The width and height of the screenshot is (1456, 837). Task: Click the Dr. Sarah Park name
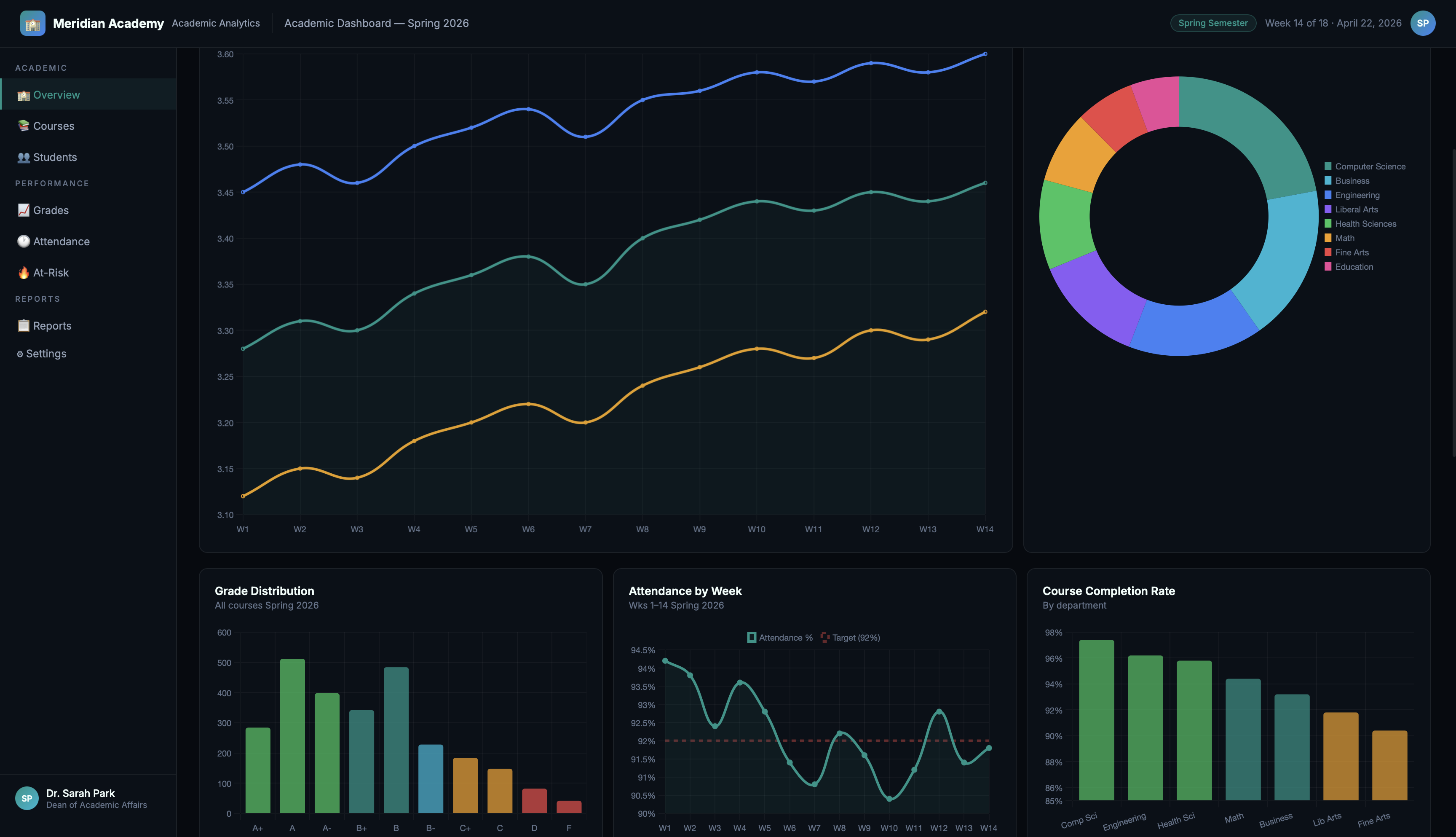pyautogui.click(x=80, y=793)
